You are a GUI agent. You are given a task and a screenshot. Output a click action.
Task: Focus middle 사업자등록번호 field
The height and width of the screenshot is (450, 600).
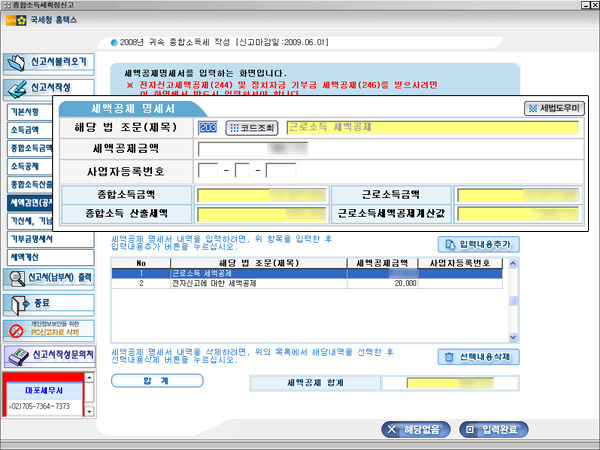[242, 170]
